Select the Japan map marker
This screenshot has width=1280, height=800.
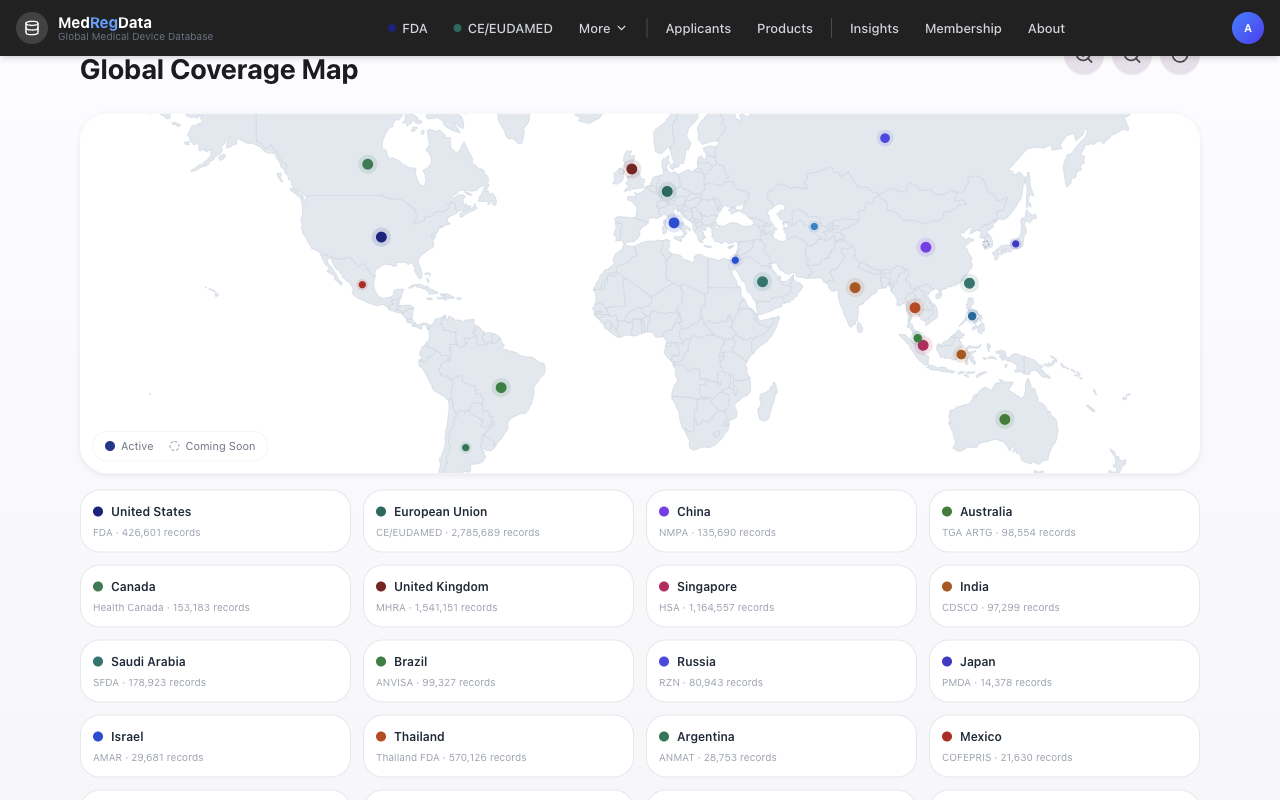pyautogui.click(x=1016, y=244)
